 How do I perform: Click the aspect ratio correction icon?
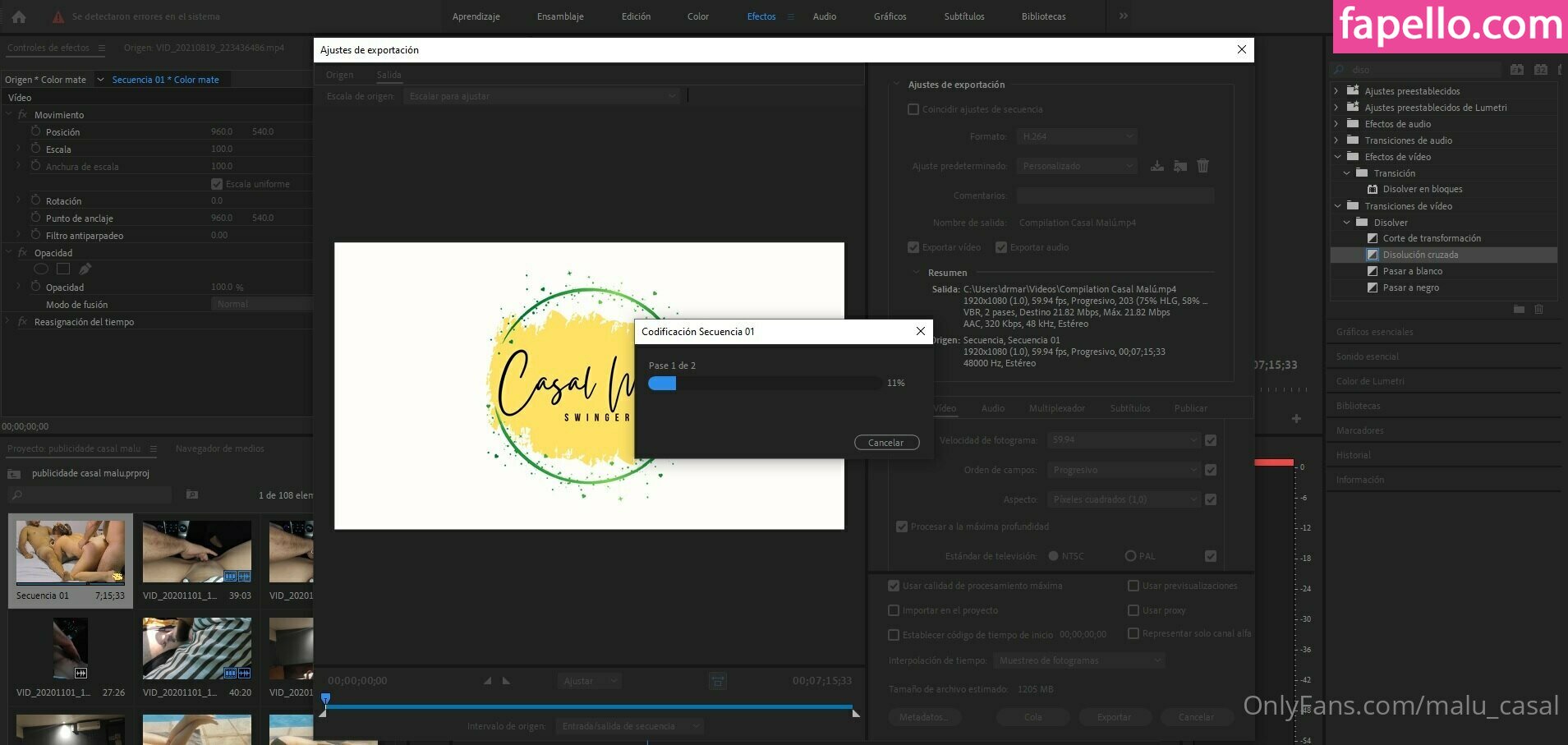[x=718, y=681]
